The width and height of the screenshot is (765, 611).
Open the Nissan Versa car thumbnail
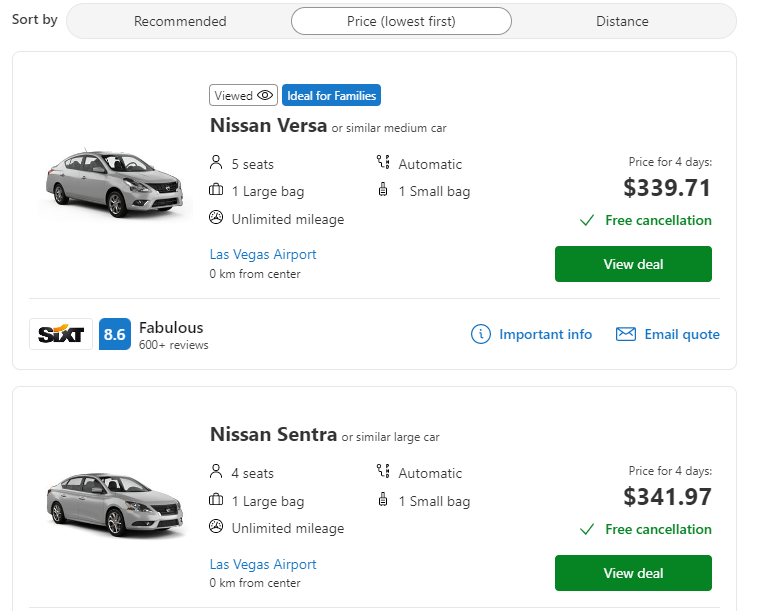(x=114, y=183)
